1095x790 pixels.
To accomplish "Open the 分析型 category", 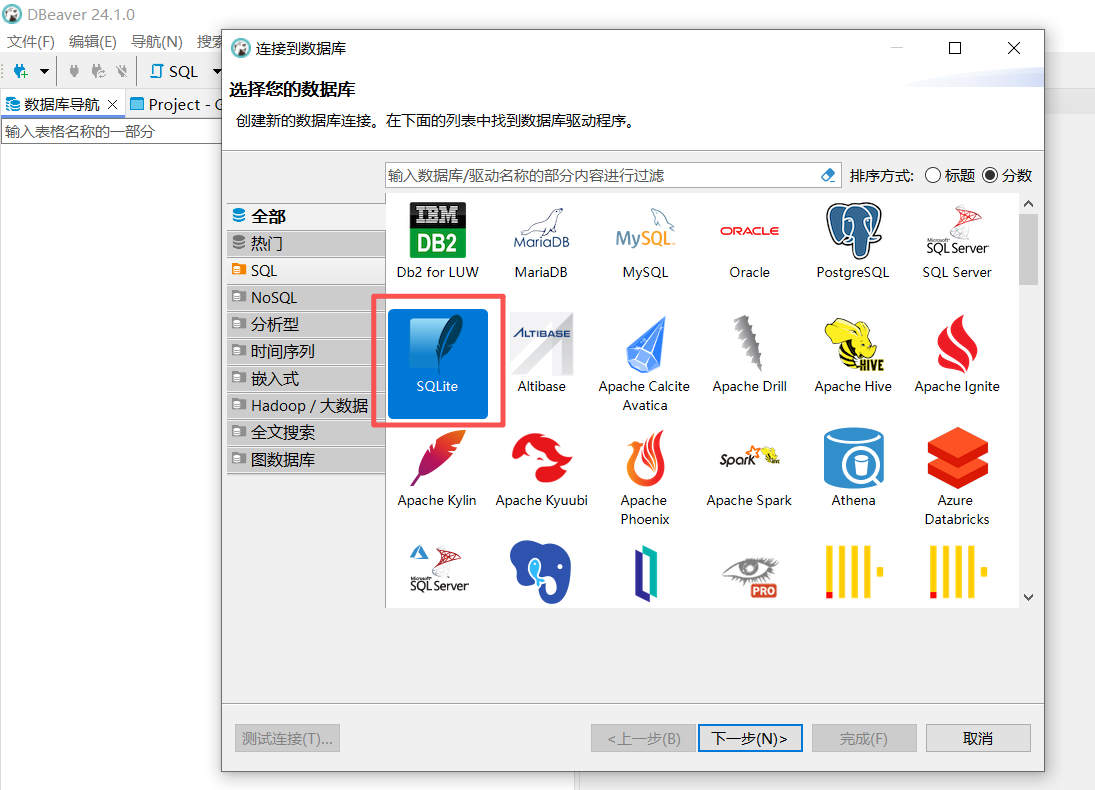I will coord(306,324).
